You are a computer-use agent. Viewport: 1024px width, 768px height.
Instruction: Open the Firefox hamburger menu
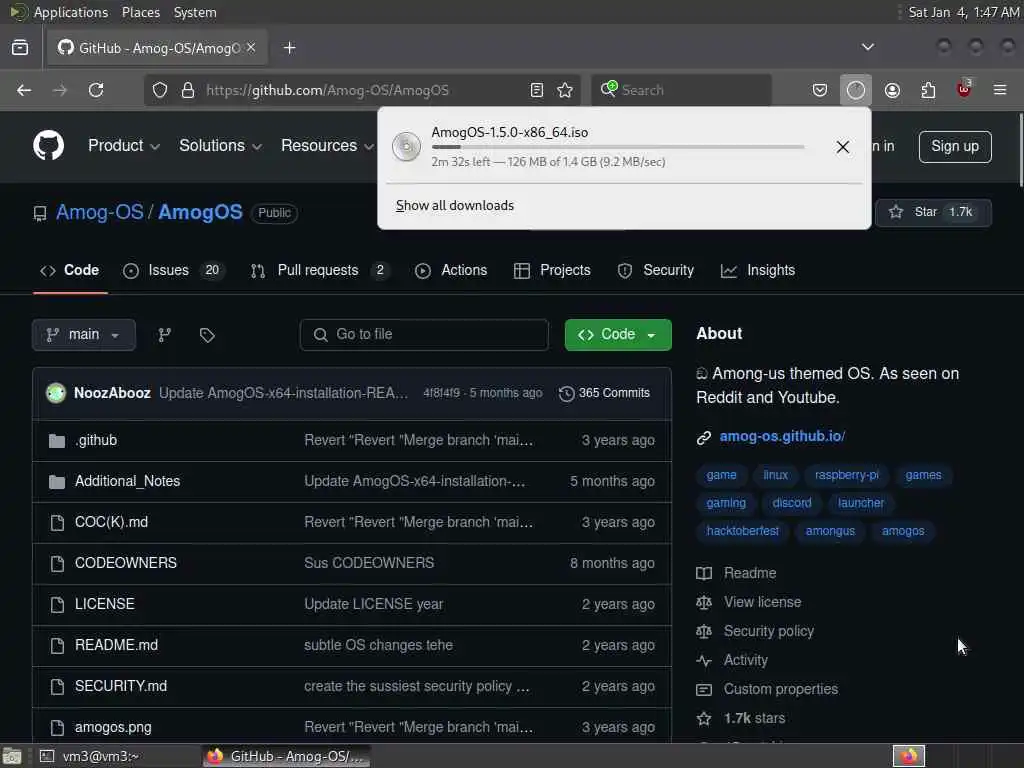[1000, 90]
